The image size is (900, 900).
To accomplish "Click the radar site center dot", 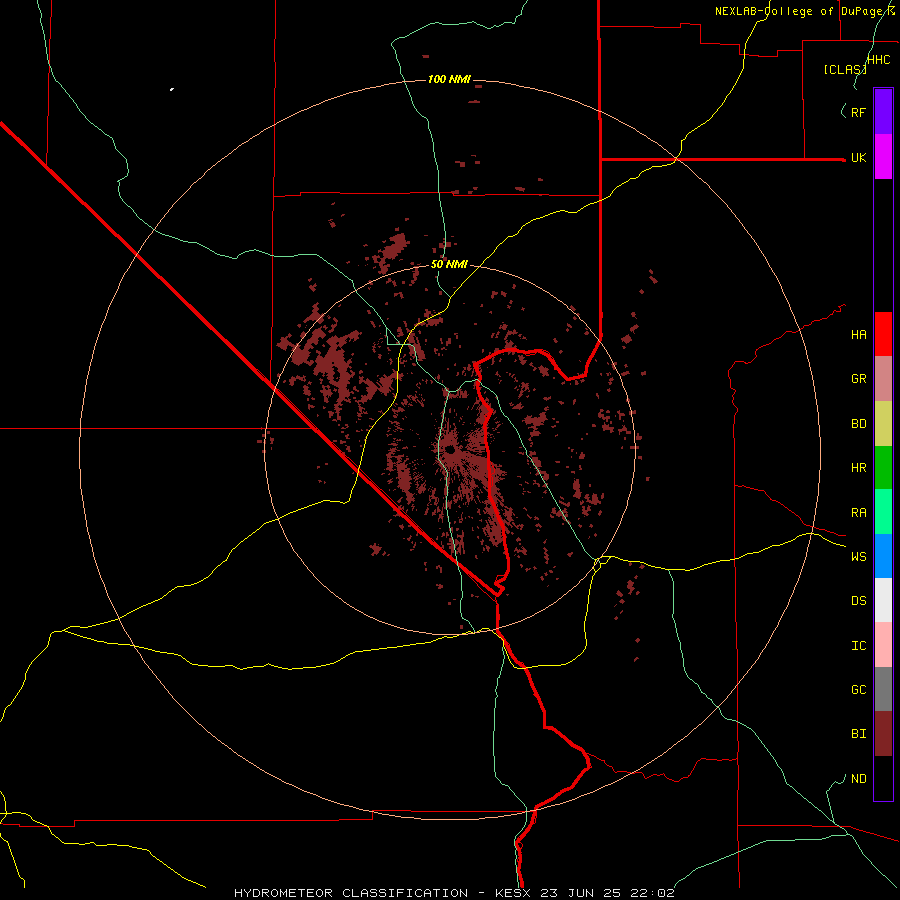I will [x=451, y=449].
